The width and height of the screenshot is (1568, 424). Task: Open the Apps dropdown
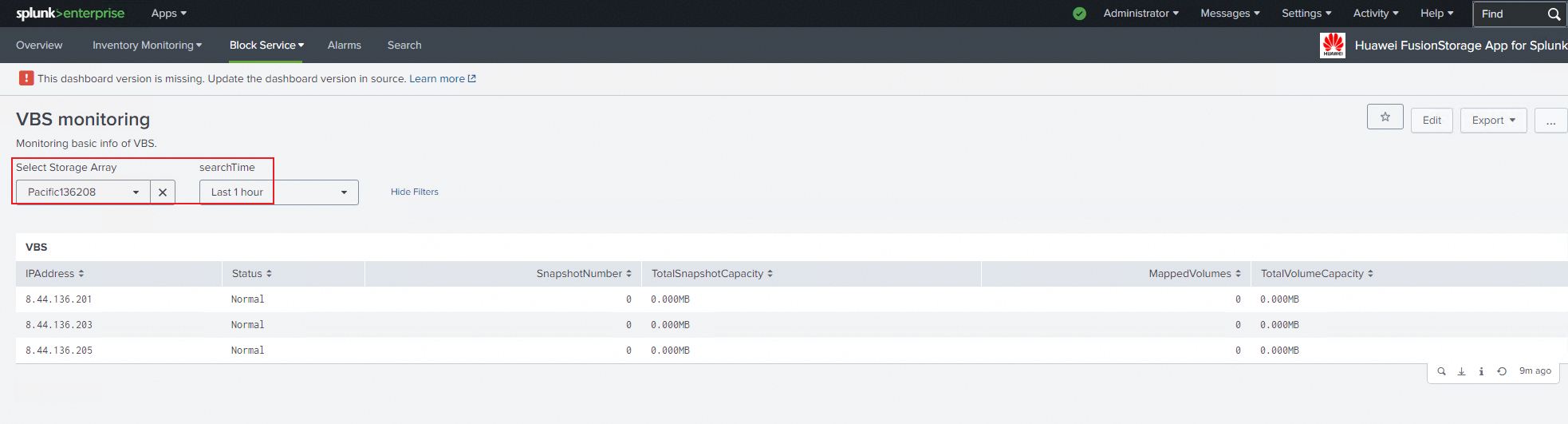pyautogui.click(x=169, y=14)
